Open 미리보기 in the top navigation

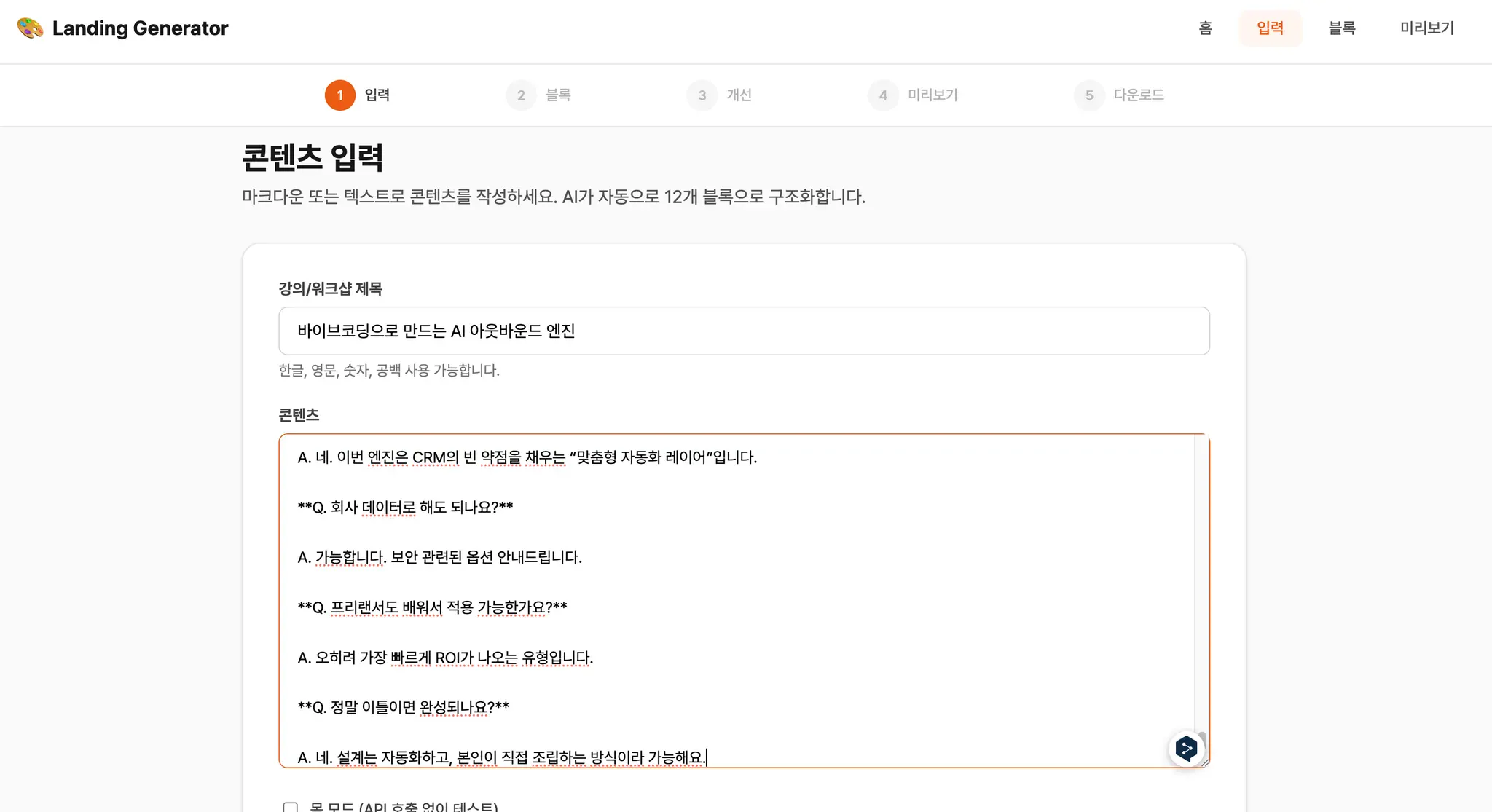pos(1426,28)
